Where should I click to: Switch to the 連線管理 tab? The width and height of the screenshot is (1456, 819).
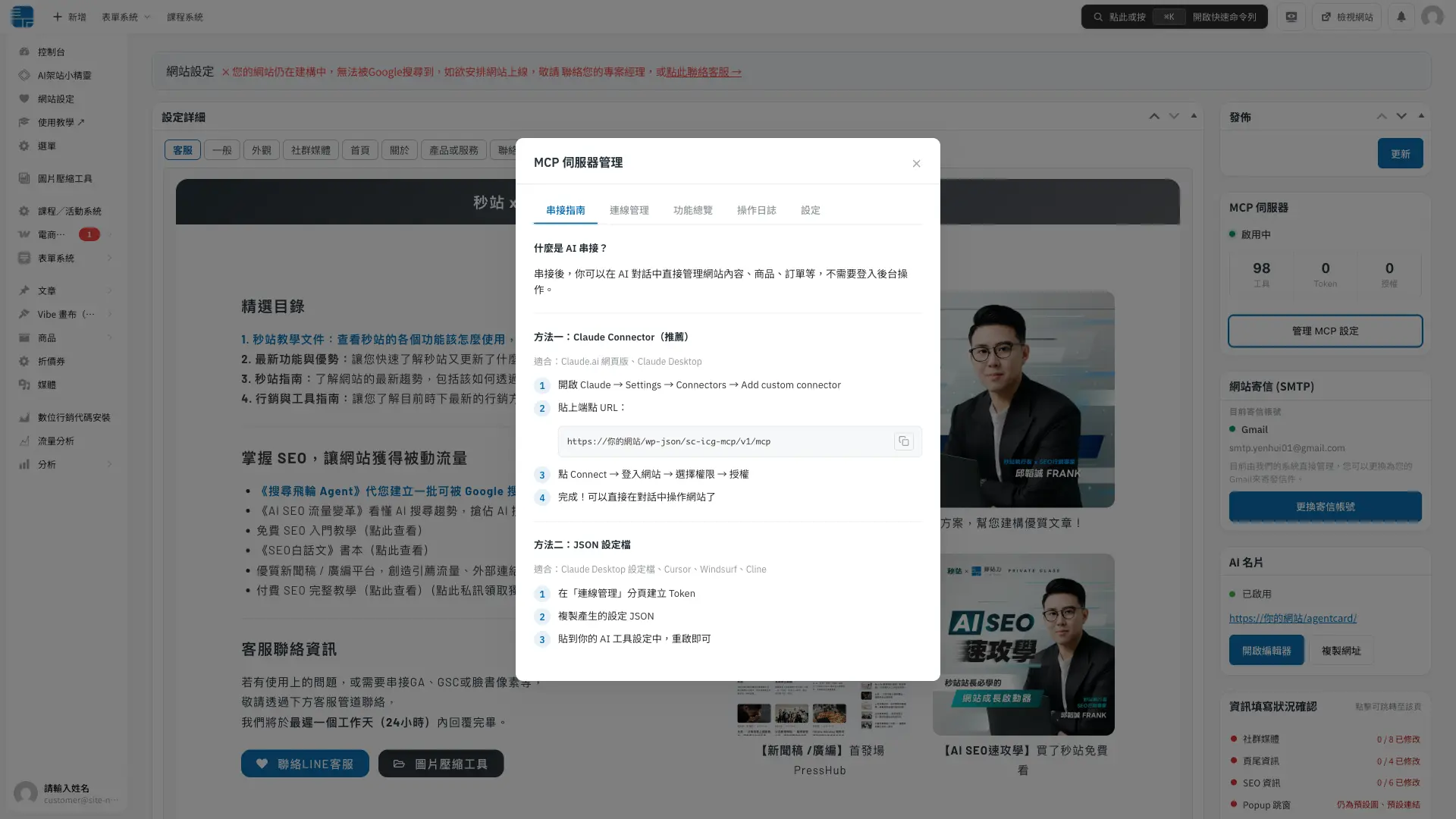629,210
